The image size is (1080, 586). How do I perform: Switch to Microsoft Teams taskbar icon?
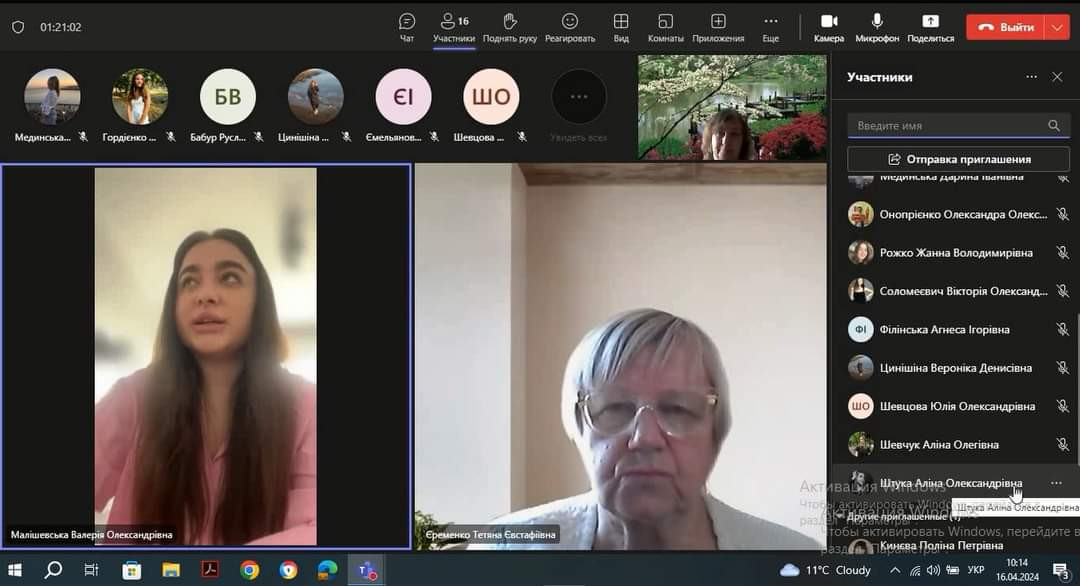coord(366,569)
